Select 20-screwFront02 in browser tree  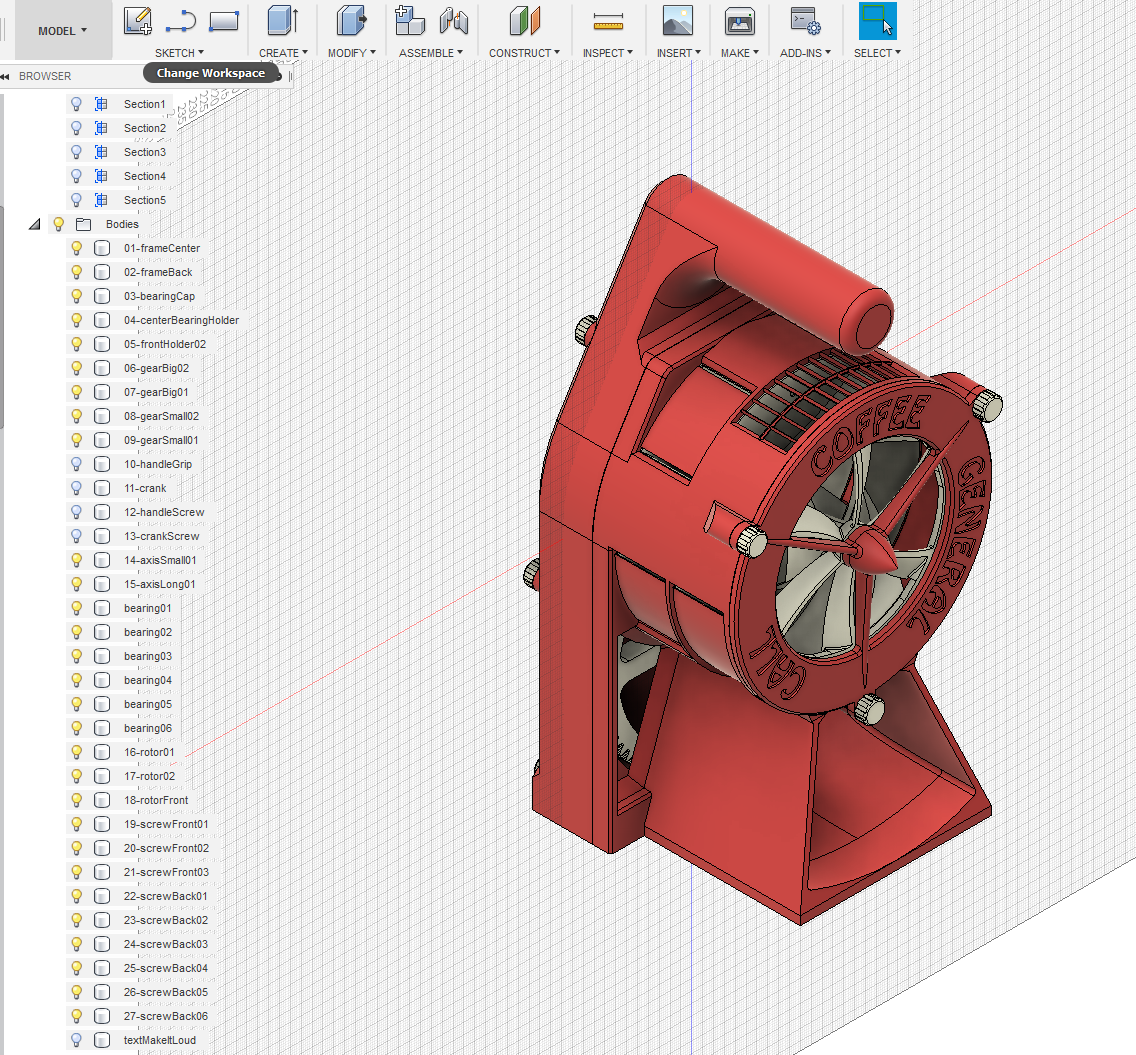(166, 848)
